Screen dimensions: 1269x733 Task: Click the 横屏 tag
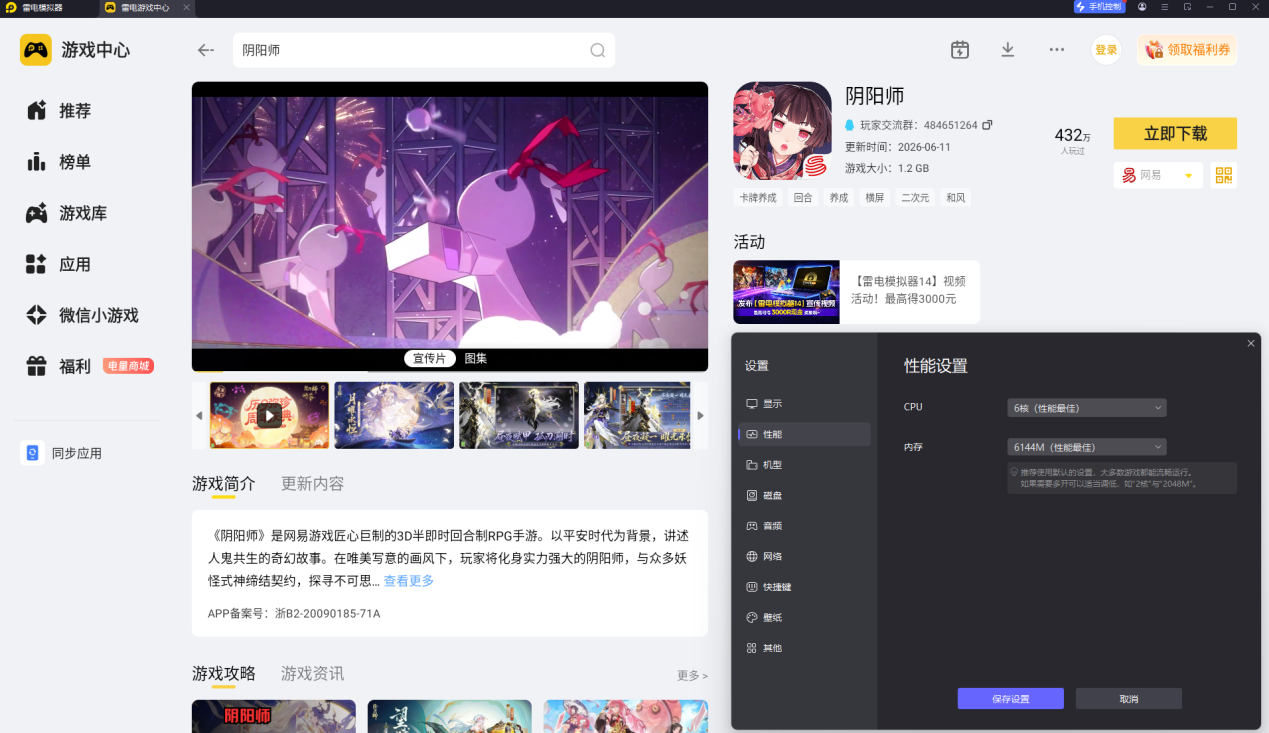coord(875,198)
